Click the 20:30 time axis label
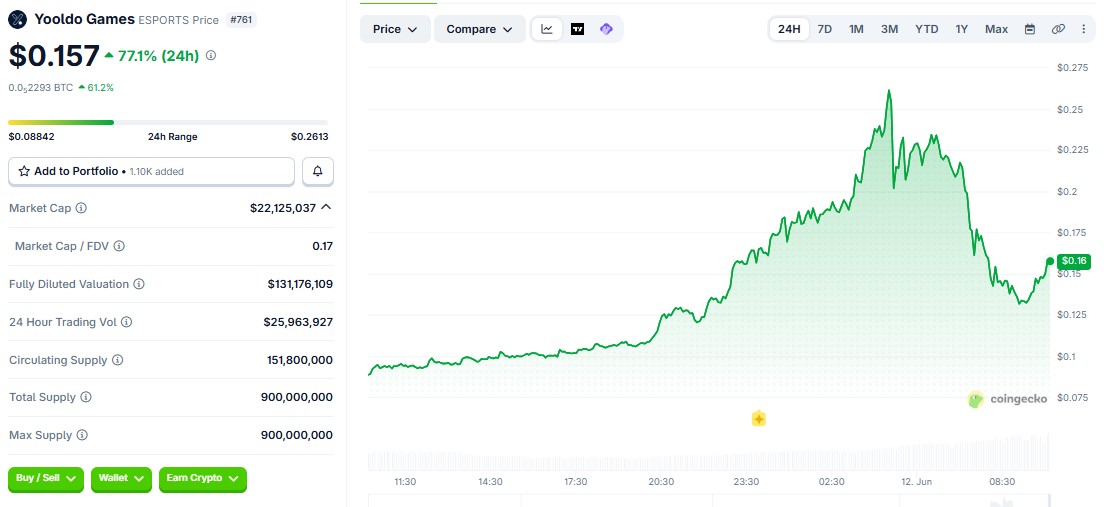Viewport: 1106px width, 507px height. pos(661,482)
